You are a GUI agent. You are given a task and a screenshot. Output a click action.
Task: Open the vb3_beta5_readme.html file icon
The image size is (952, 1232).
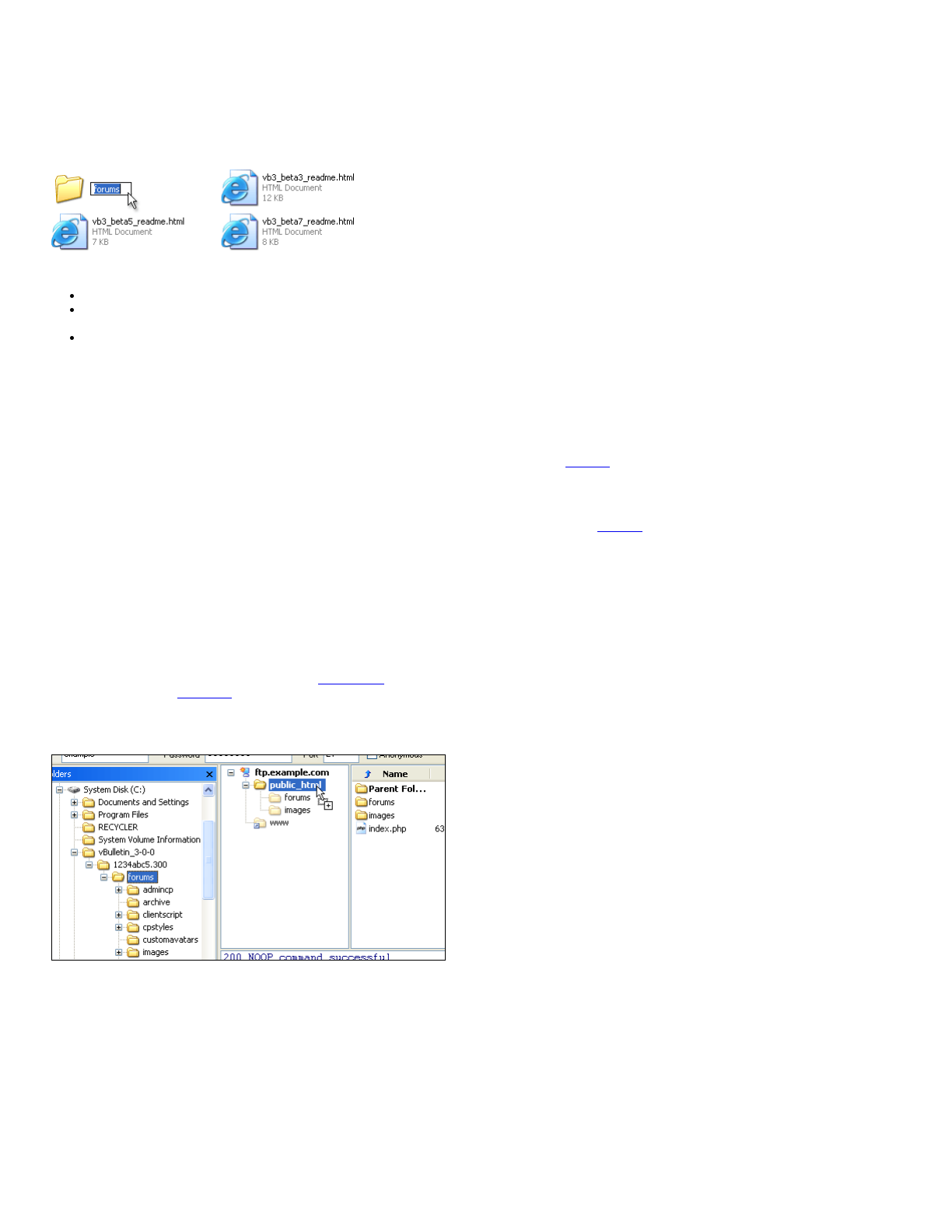pos(70,232)
